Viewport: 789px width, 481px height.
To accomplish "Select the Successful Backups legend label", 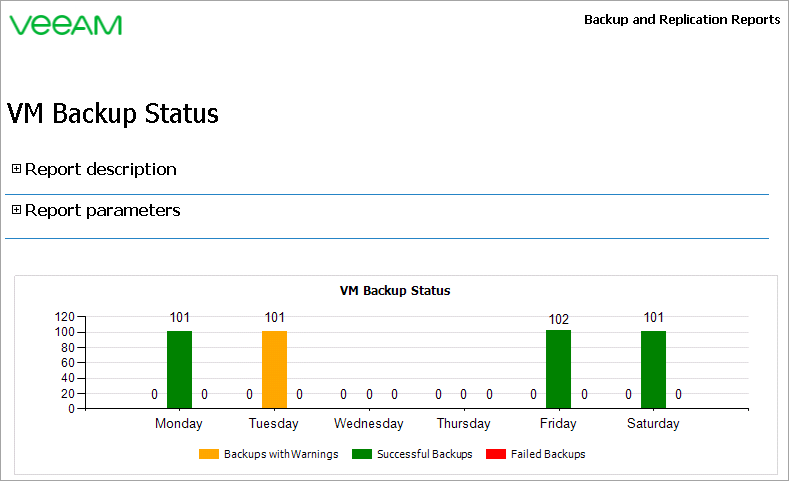I will (x=425, y=454).
